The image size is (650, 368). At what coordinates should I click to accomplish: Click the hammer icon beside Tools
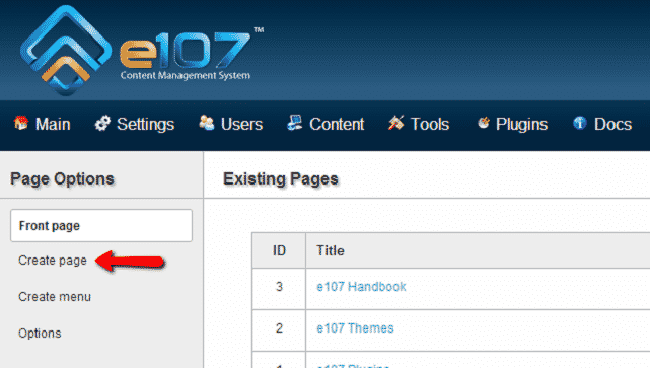[396, 123]
